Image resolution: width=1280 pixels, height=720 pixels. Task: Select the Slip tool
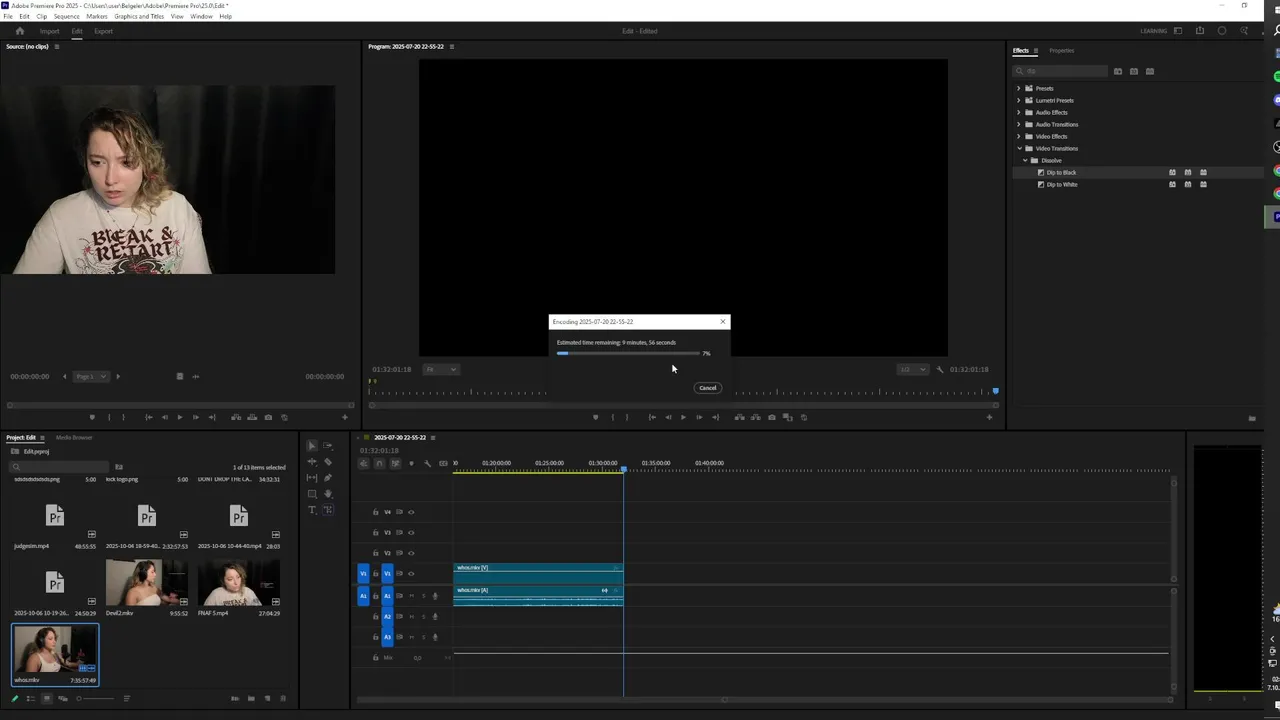point(312,478)
